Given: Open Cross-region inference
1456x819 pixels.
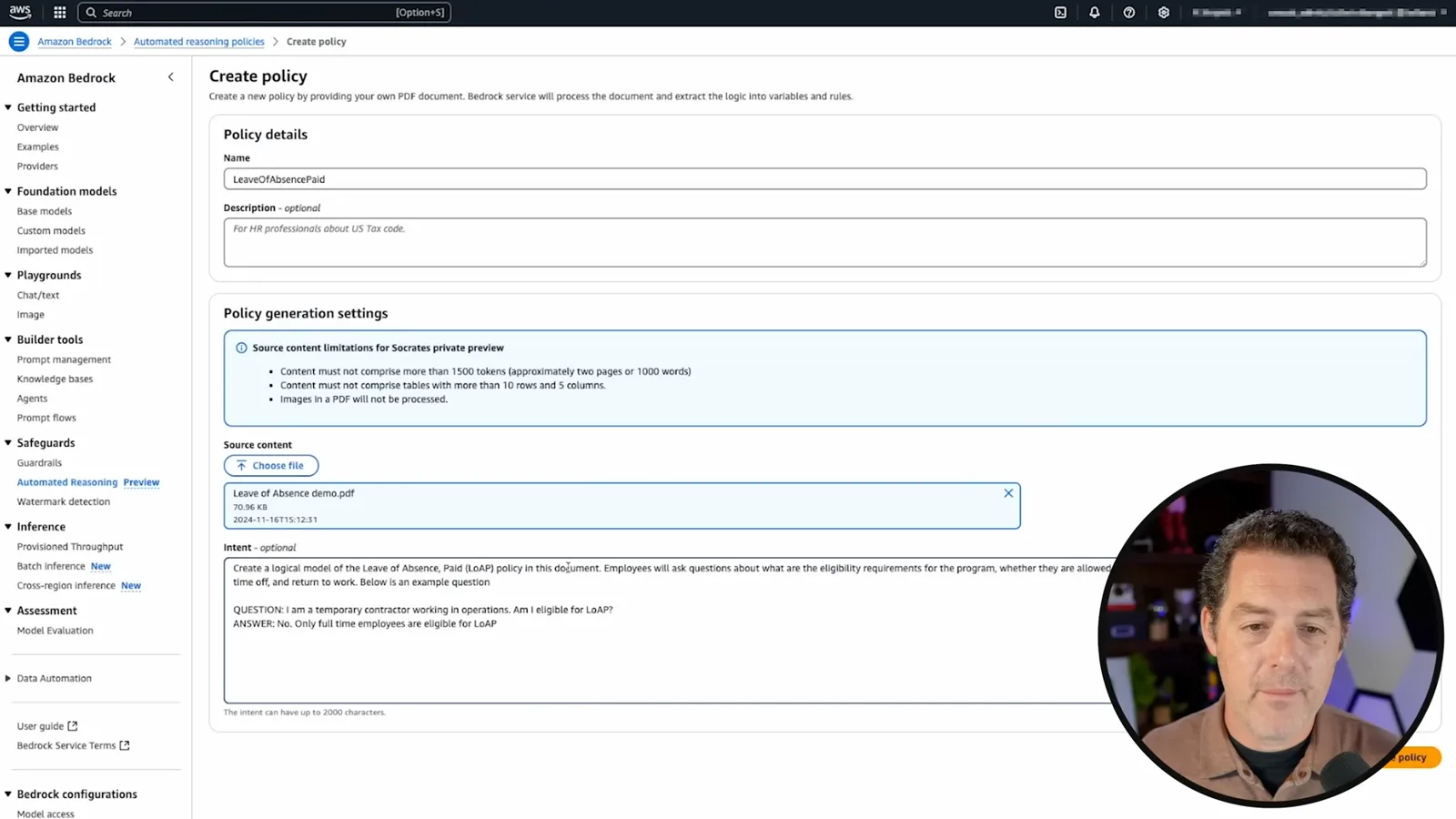Looking at the screenshot, I should [66, 586].
